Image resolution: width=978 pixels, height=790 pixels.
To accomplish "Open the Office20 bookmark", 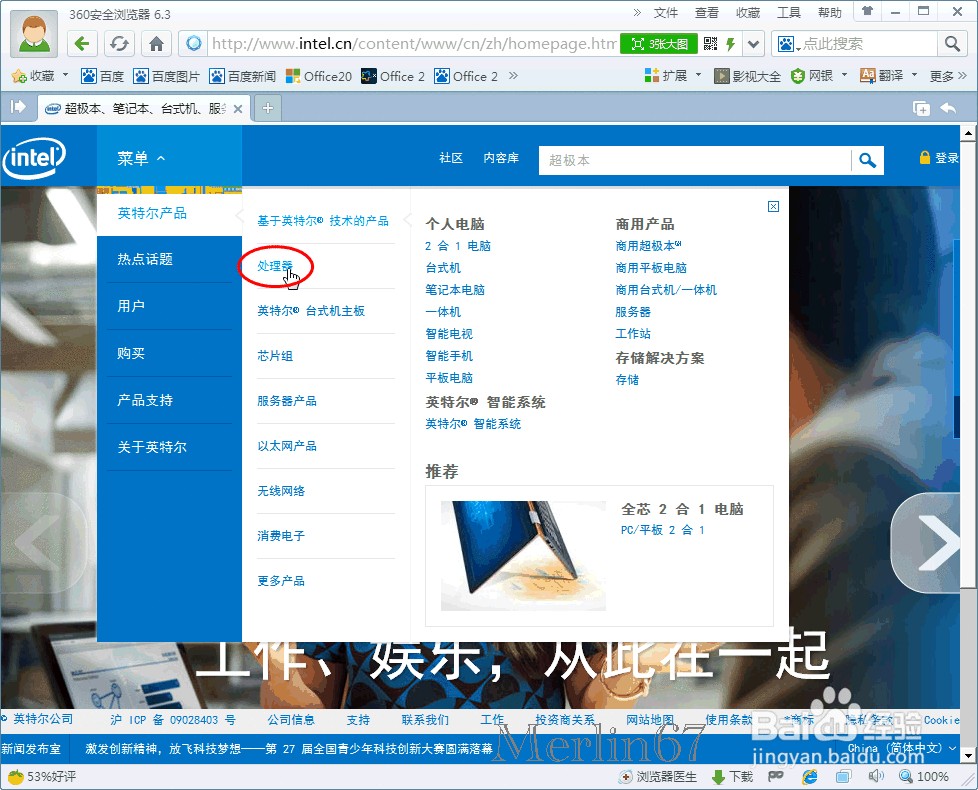I will point(319,76).
